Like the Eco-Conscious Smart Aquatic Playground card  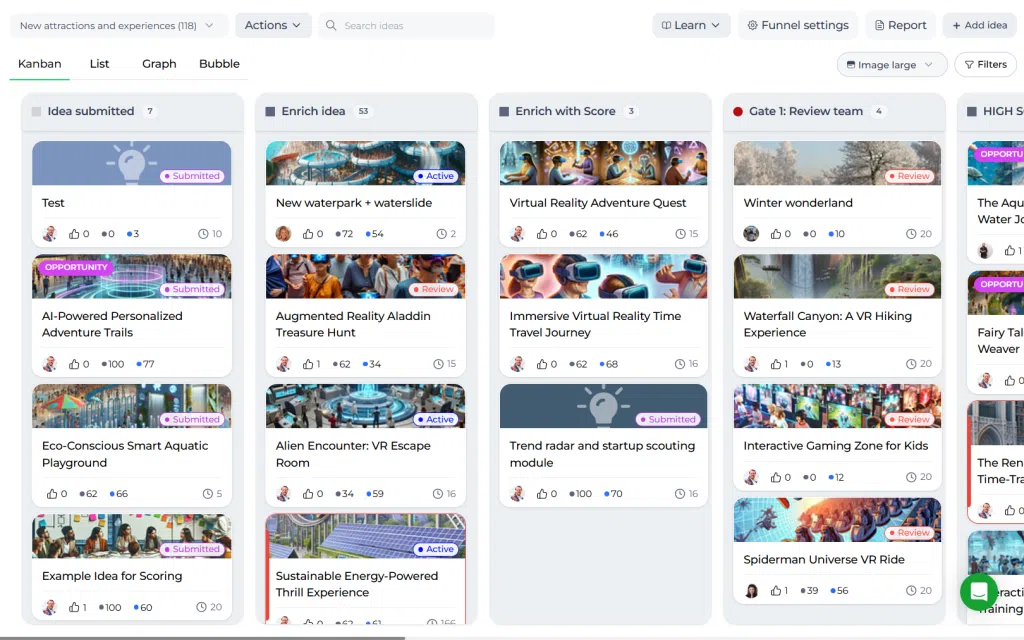point(52,494)
